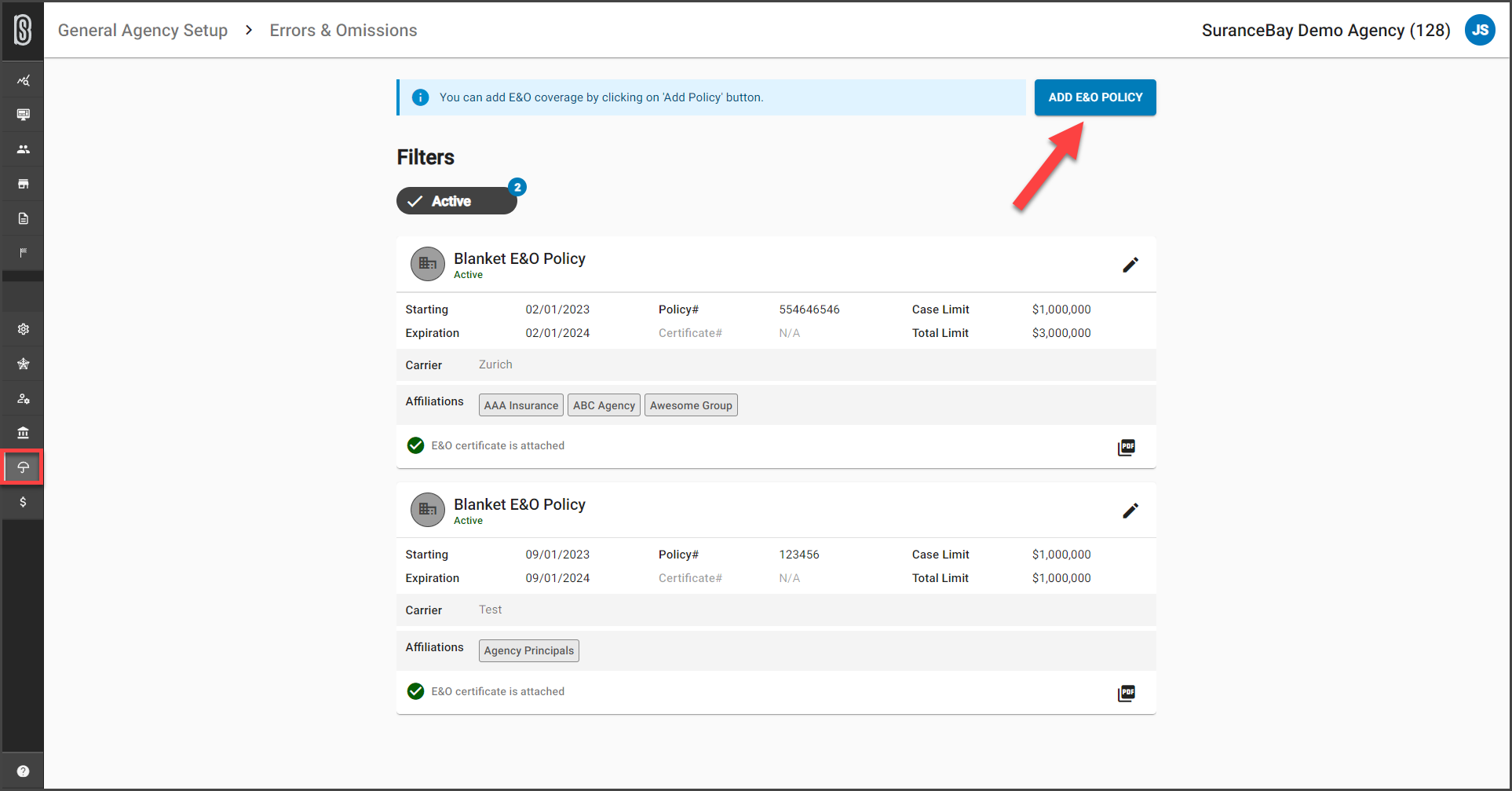Select the Agency Principals affiliation tag
Screen dimensions: 1512x791
click(x=529, y=650)
